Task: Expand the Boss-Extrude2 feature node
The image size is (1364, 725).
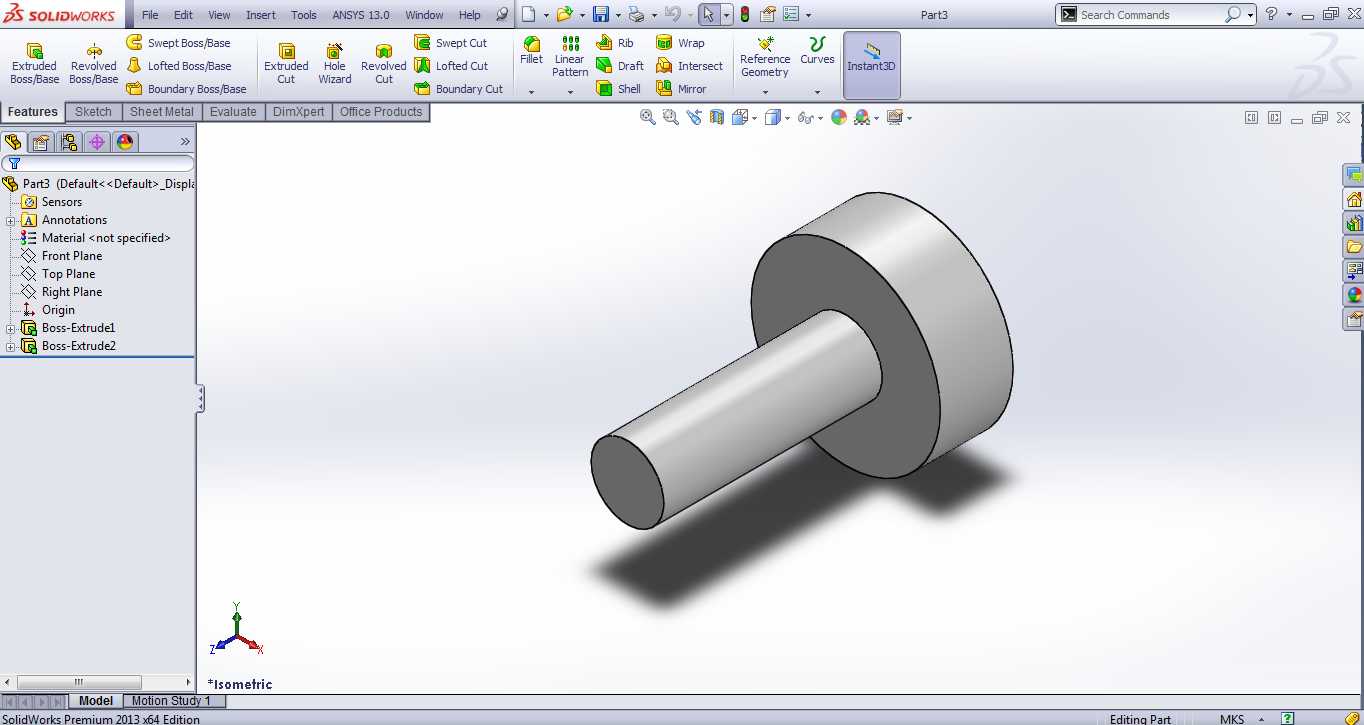Action: coord(10,346)
